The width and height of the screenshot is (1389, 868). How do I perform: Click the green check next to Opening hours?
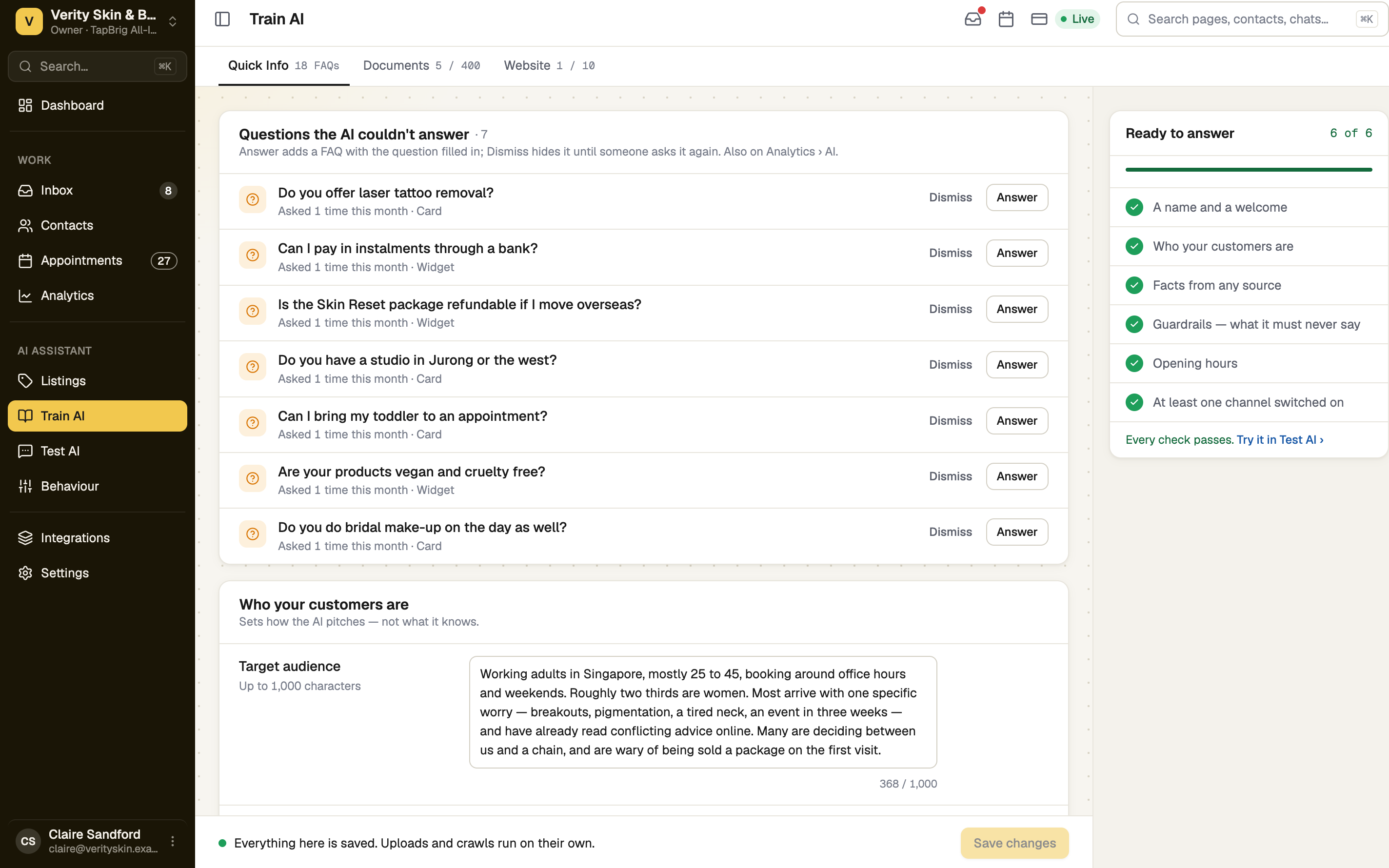(x=1134, y=363)
